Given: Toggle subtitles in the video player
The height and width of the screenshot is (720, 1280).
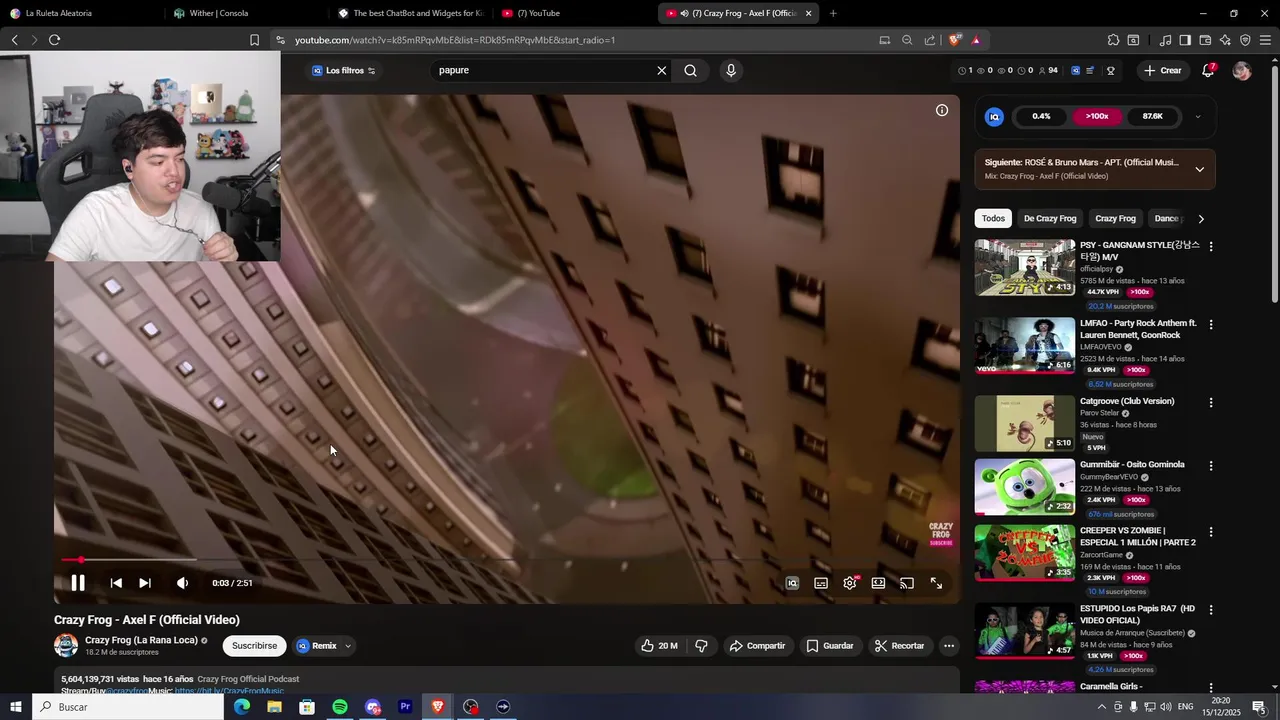Looking at the screenshot, I should coord(821,583).
